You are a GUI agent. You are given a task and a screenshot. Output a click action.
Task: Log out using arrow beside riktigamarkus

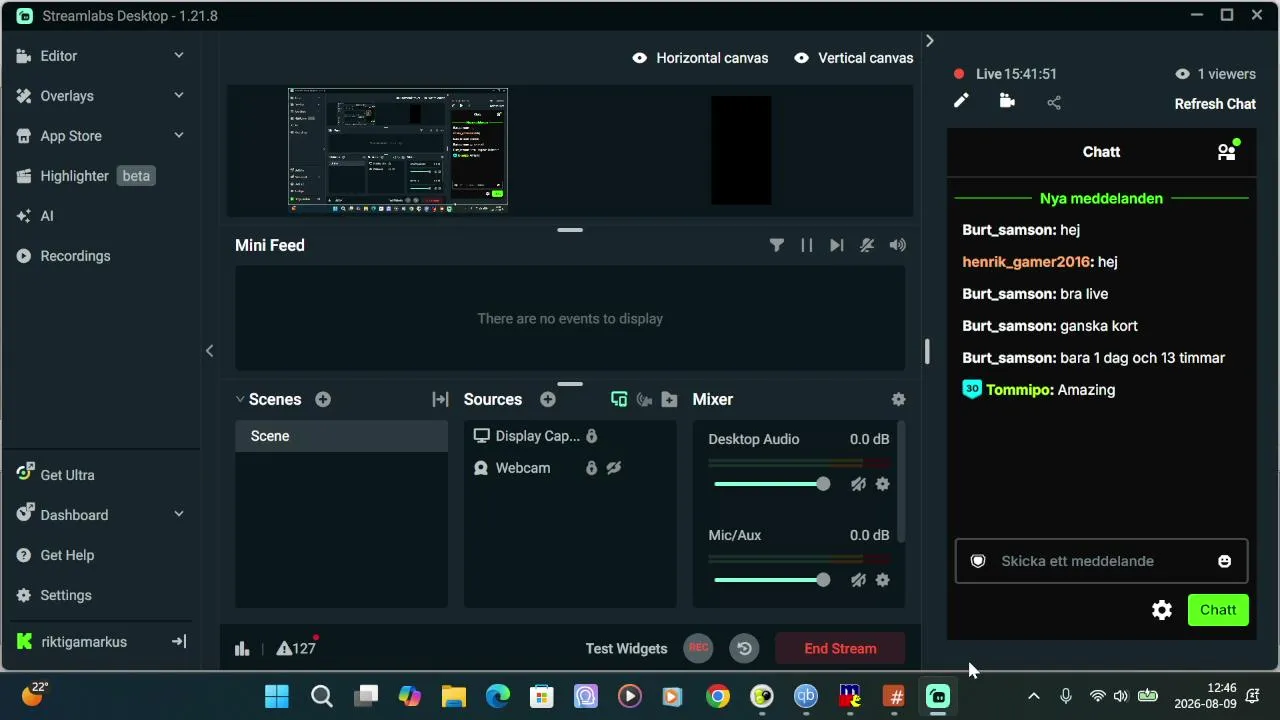179,642
